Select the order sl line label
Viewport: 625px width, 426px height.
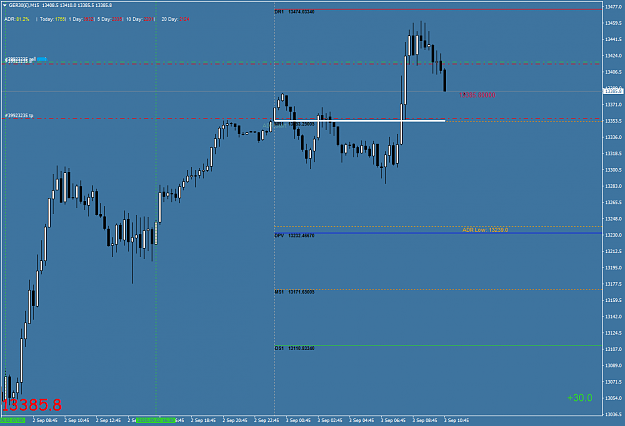[x=18, y=60]
